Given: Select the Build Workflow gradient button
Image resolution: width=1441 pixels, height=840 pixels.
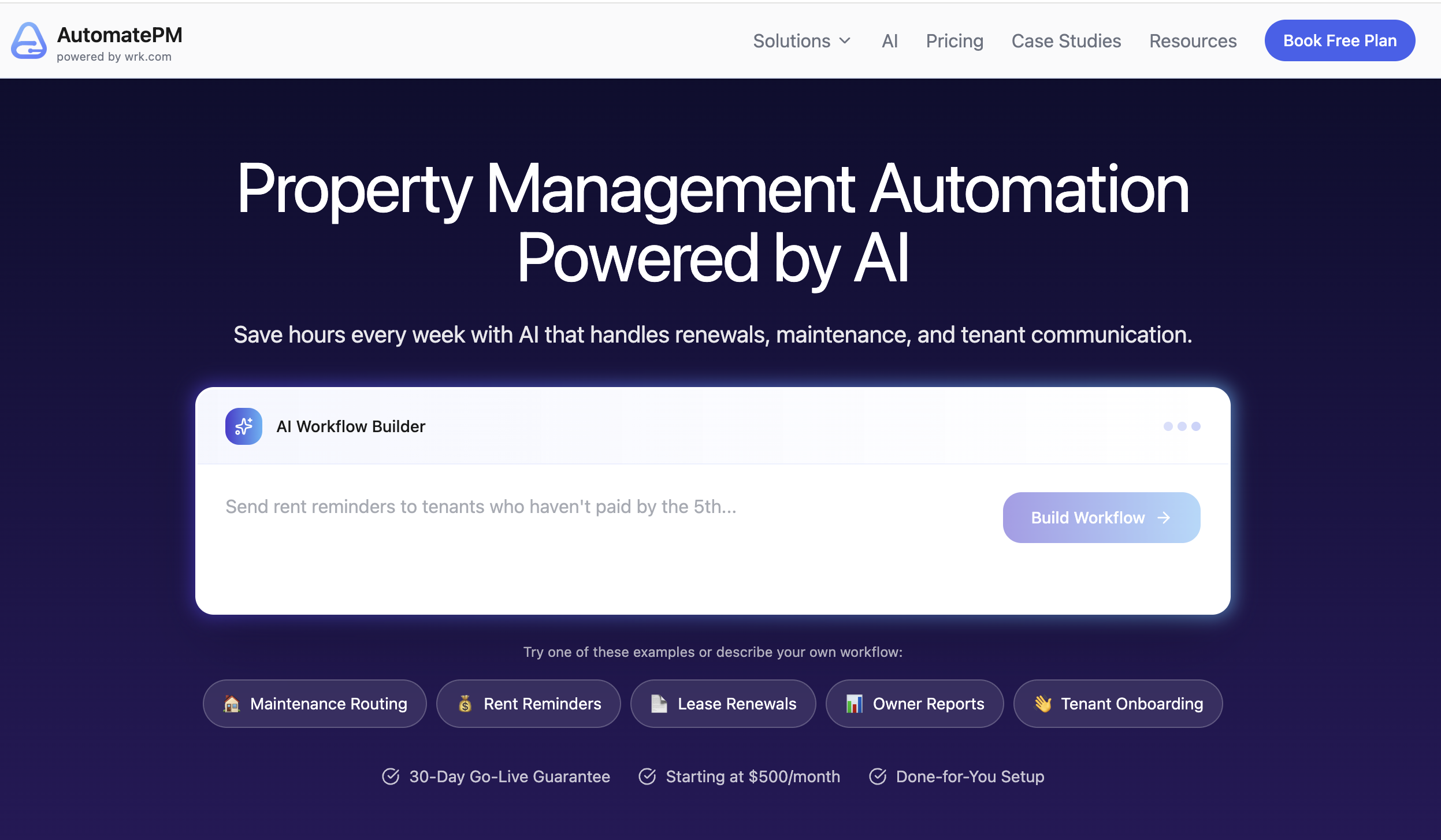Looking at the screenshot, I should pos(1100,518).
